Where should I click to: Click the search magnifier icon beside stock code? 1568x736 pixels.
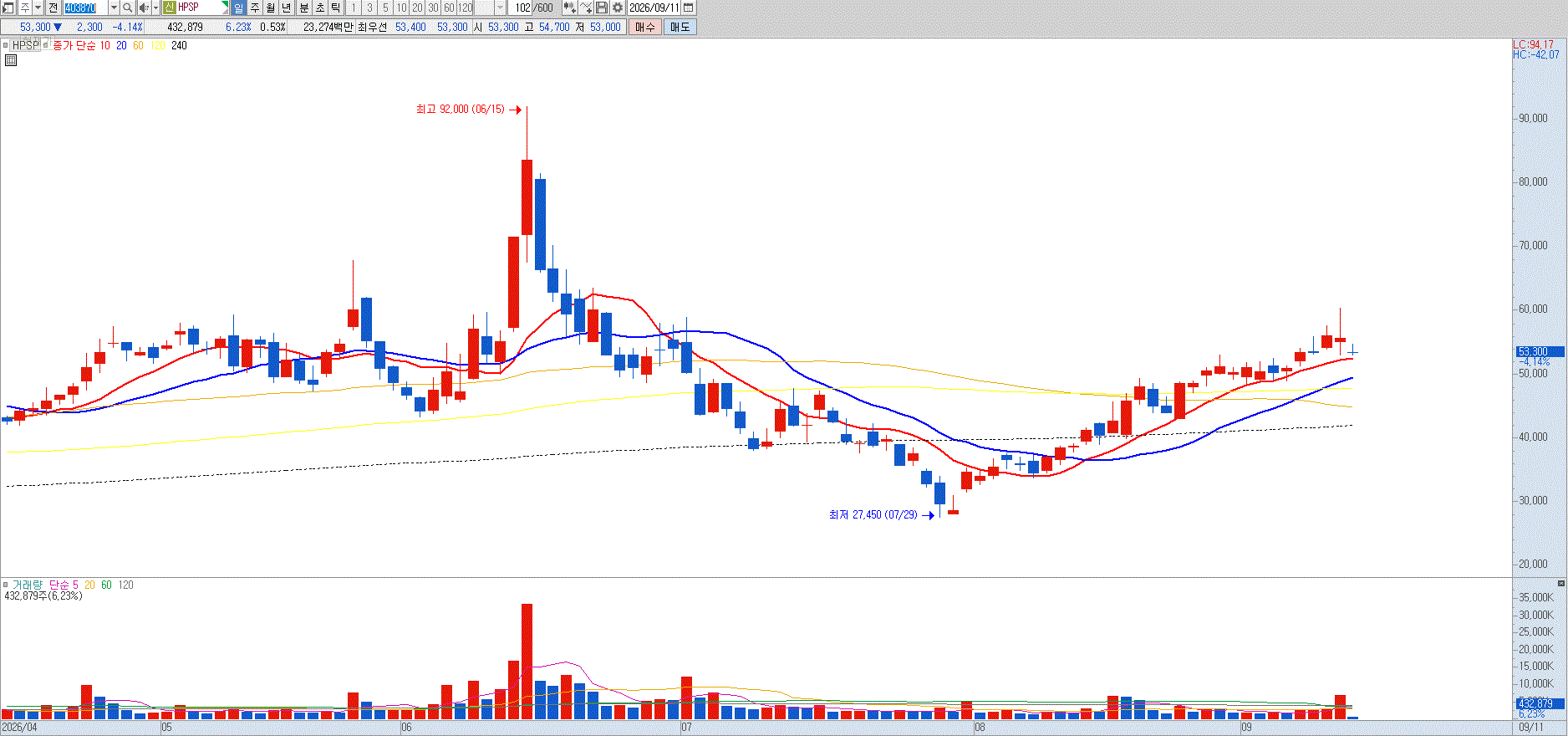point(127,8)
